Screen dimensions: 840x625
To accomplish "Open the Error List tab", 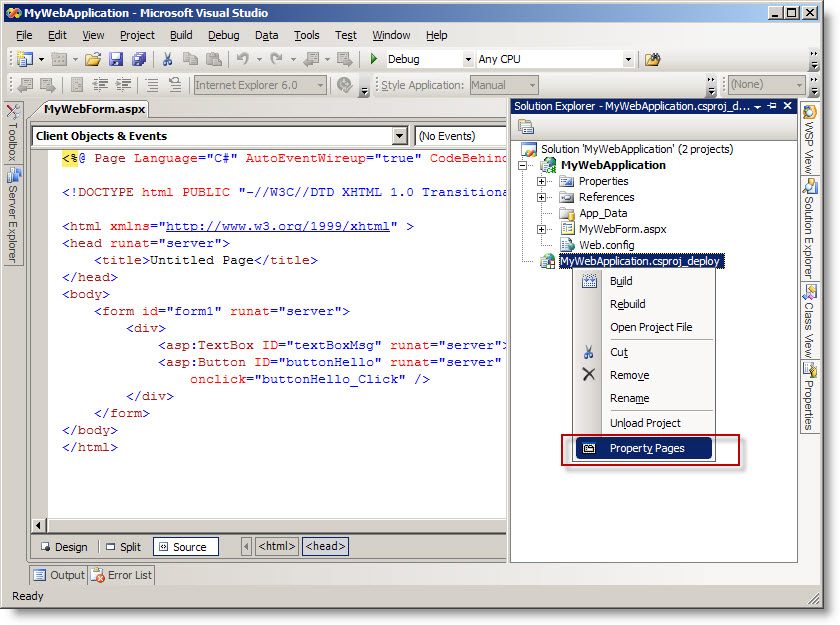I will [x=122, y=575].
